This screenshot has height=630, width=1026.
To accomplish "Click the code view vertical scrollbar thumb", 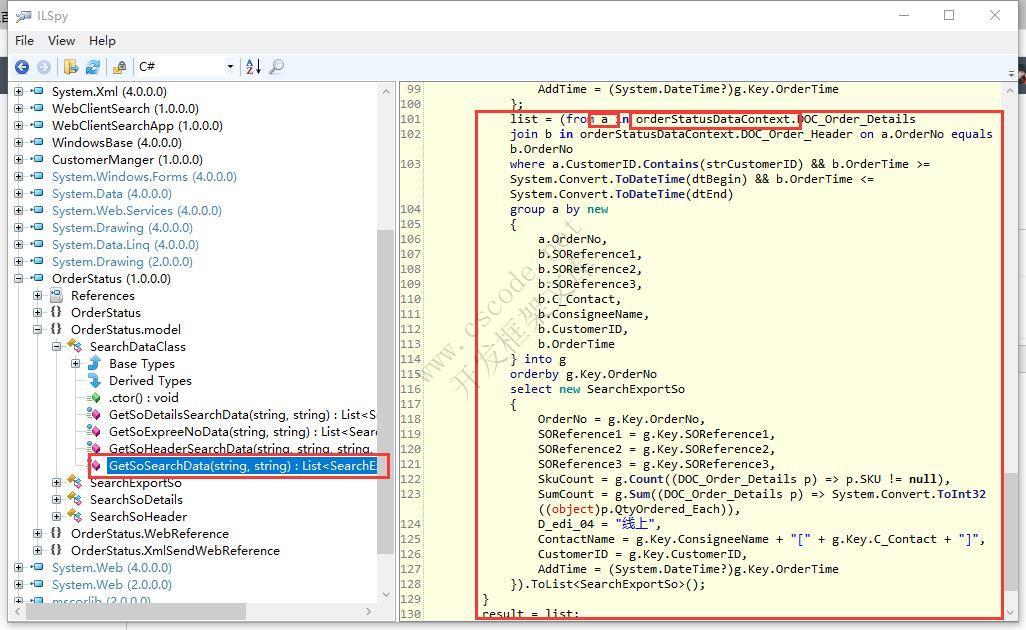I will (1012, 540).
